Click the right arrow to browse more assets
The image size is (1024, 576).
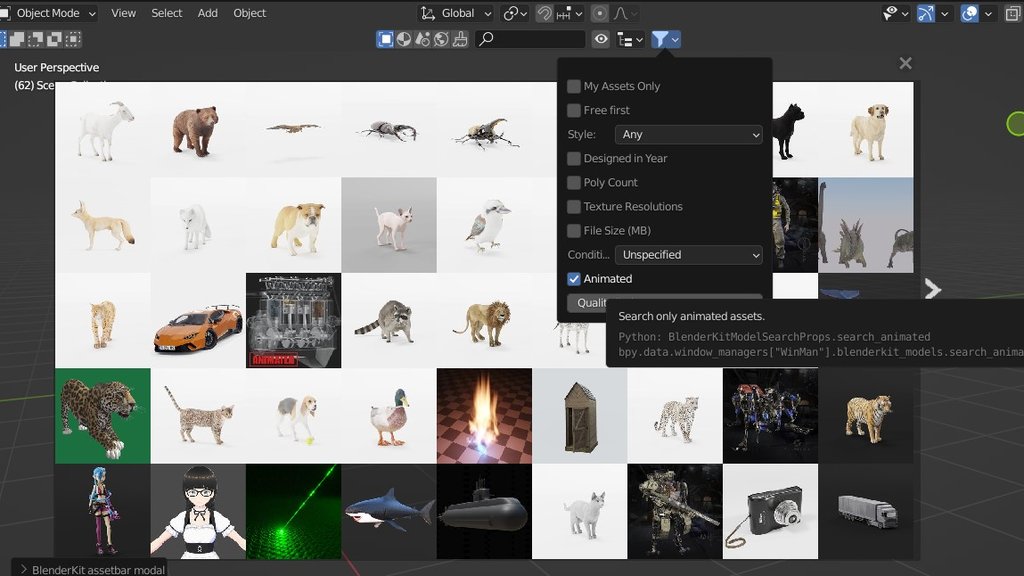[932, 290]
